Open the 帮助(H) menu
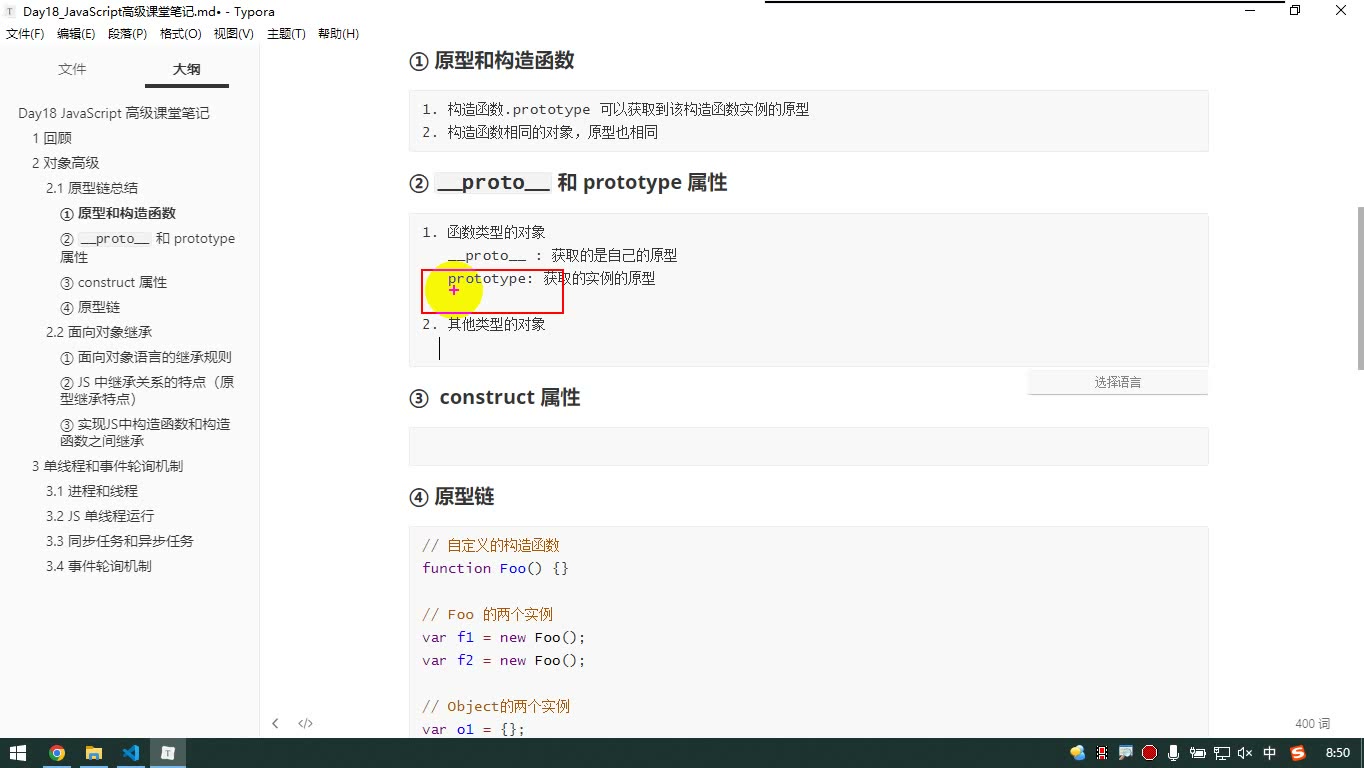Viewport: 1364px width, 768px height. point(338,34)
